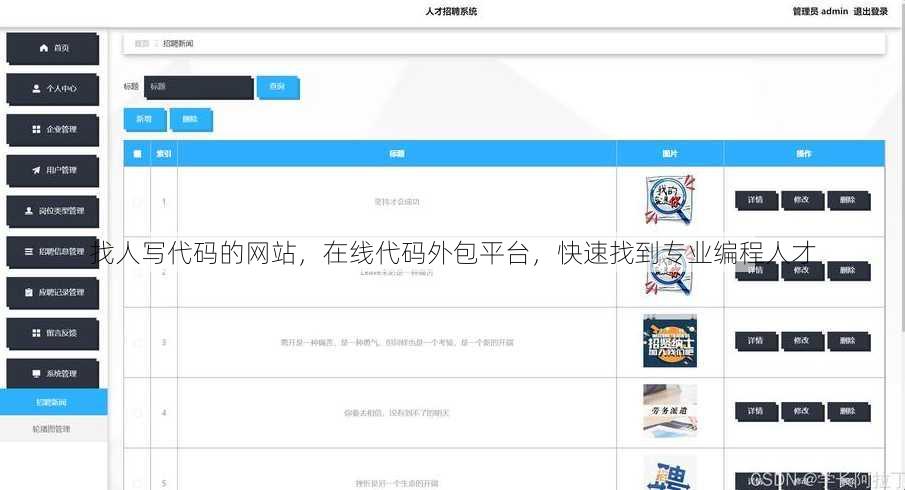Tick the checkbox for row 3
905x490 pixels.
pos(137,343)
